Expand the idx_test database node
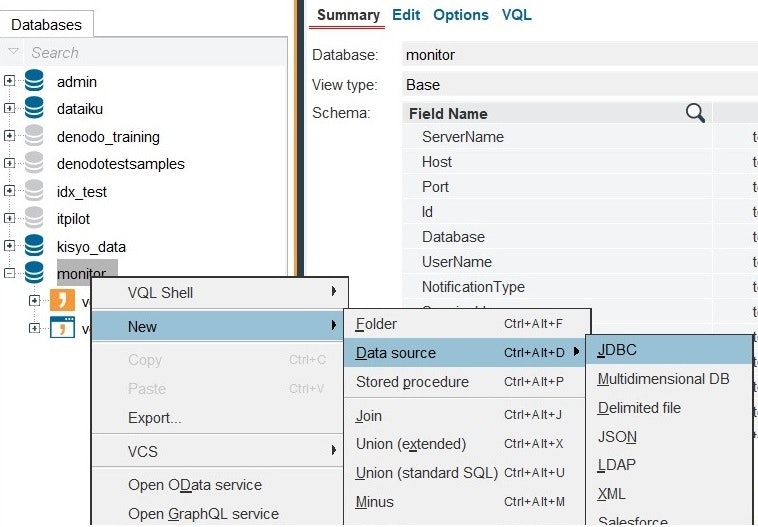758x527 pixels. (9, 190)
